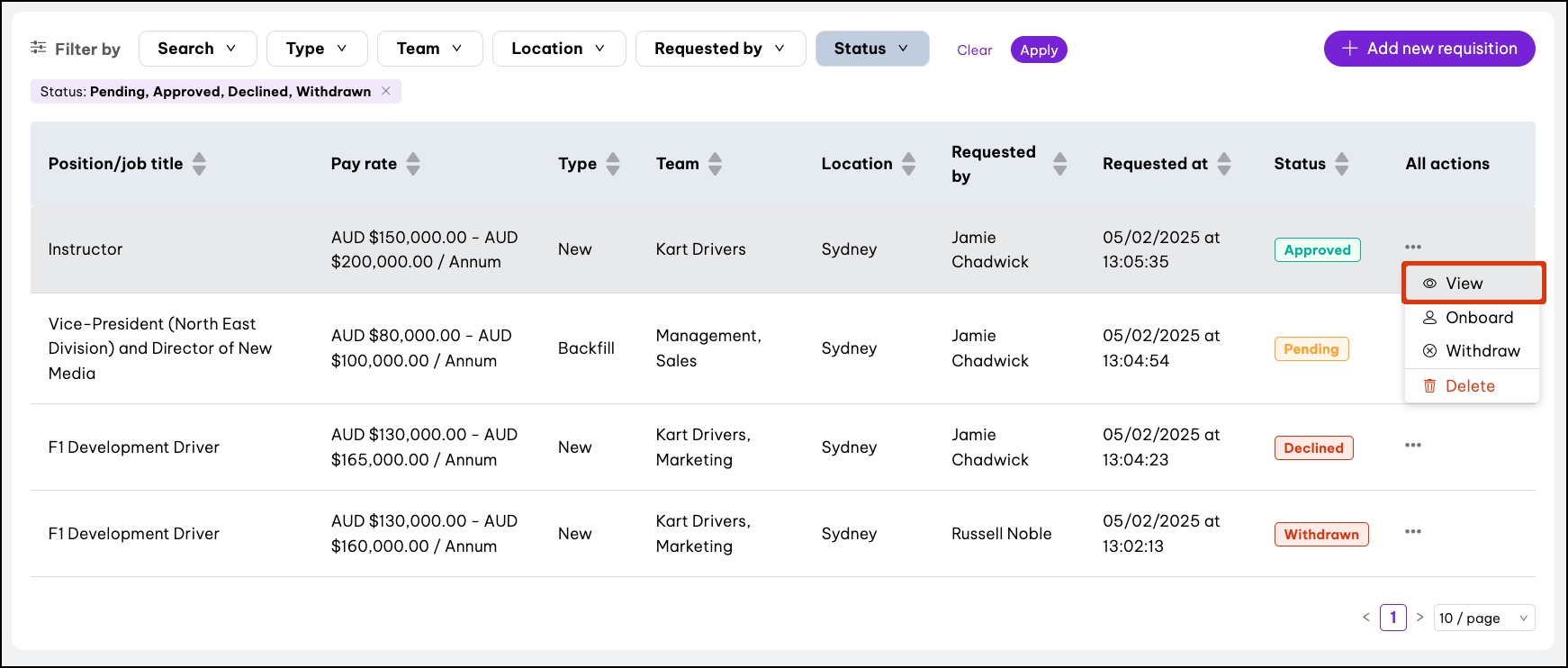Select View from the actions menu
Image resolution: width=1568 pixels, height=668 pixels.
1464,284
